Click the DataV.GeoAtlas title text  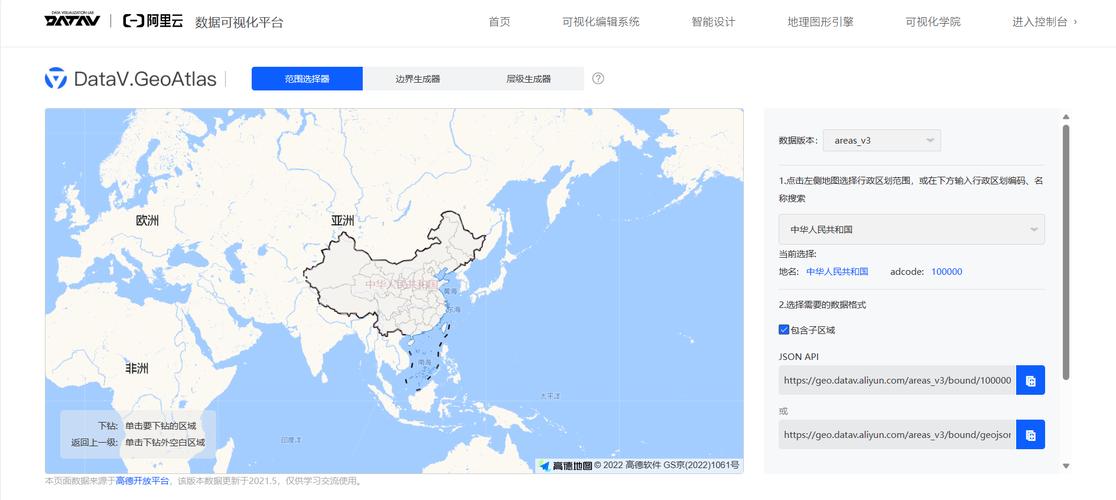145,79
